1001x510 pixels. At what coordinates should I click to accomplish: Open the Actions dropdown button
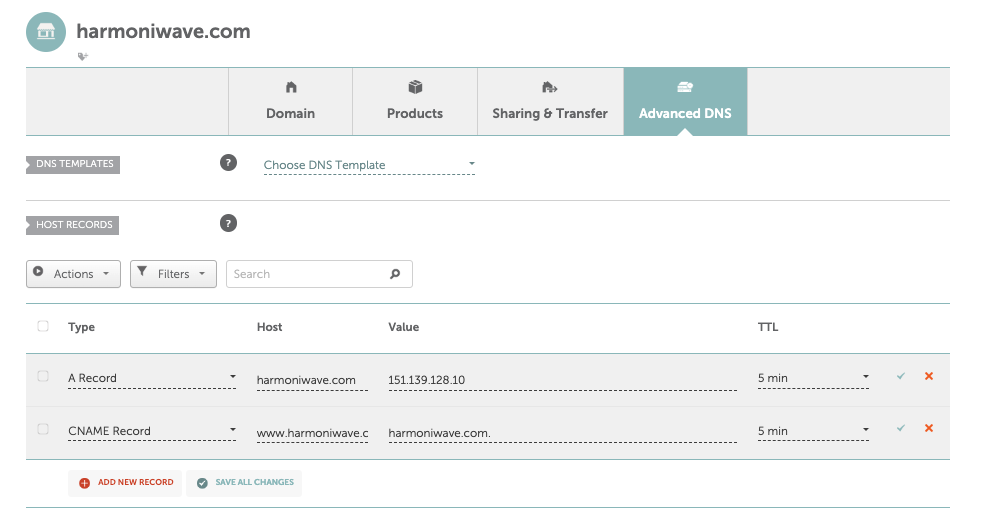(x=73, y=274)
